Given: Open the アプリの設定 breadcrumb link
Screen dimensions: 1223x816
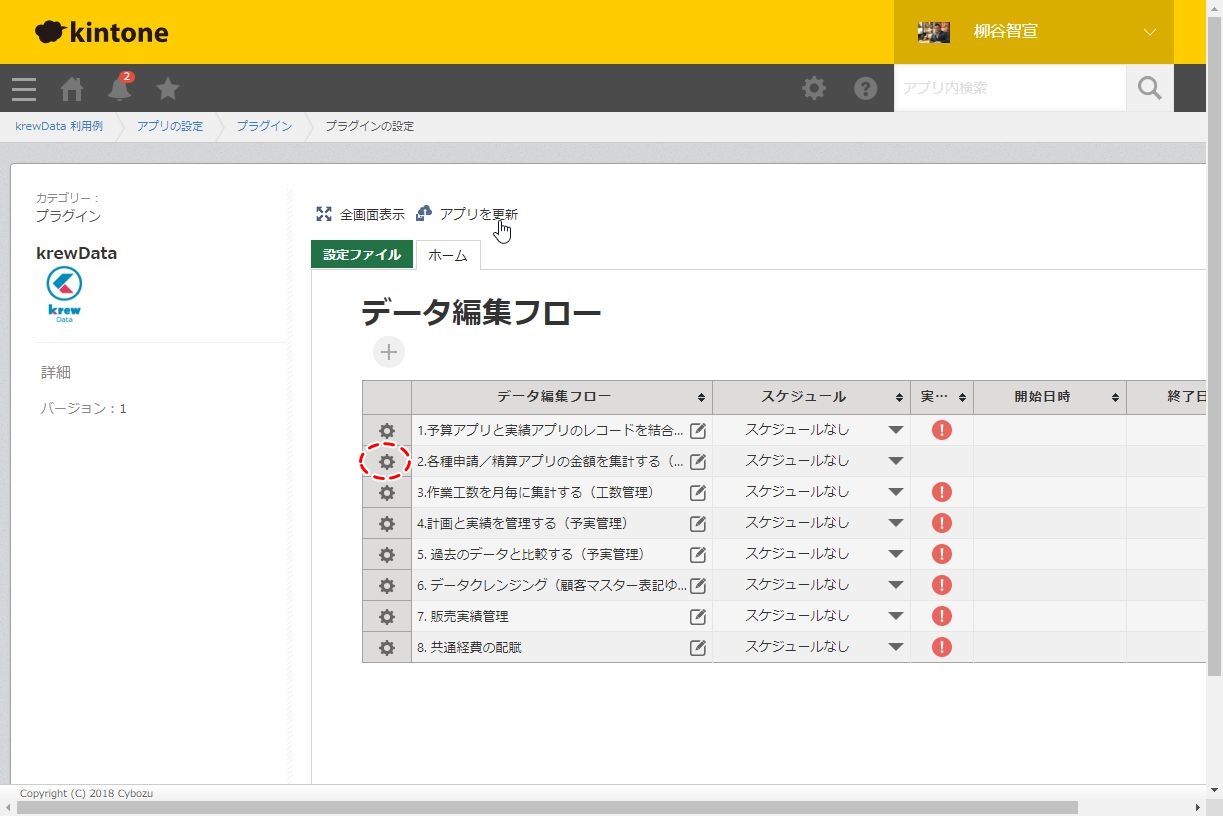Looking at the screenshot, I should (x=169, y=126).
